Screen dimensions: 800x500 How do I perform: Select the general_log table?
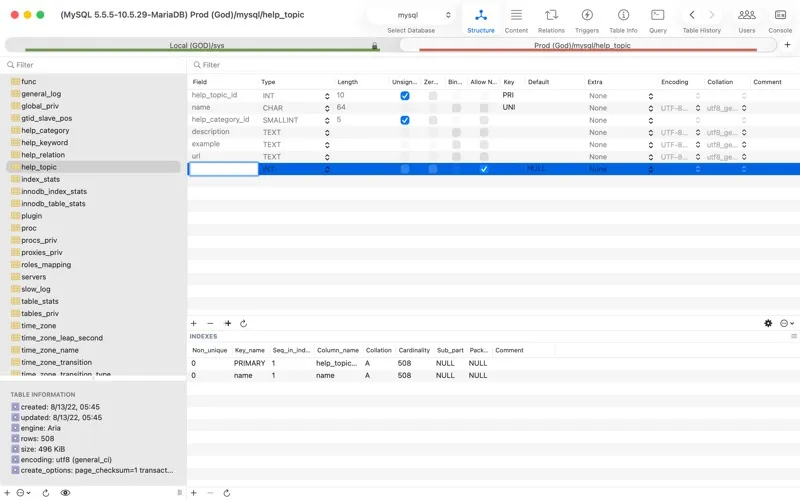(41, 94)
